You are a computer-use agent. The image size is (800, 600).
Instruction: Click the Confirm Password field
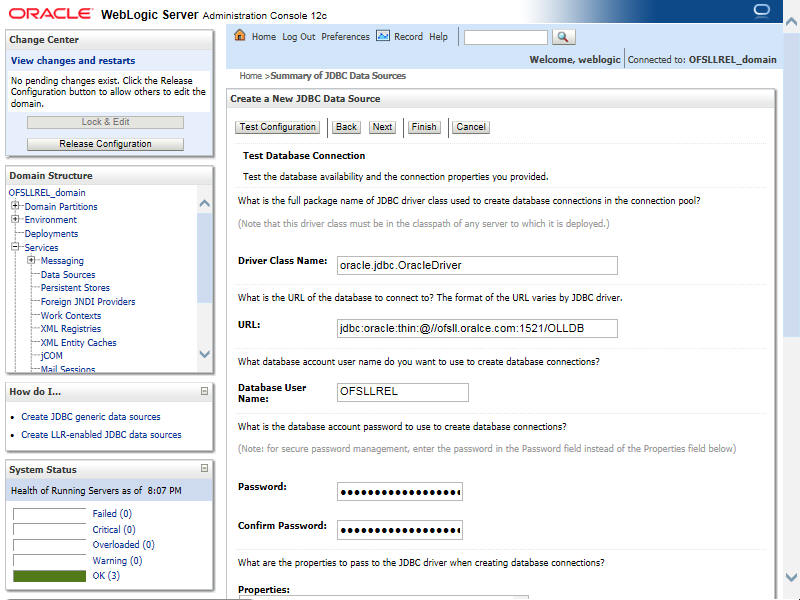[399, 530]
